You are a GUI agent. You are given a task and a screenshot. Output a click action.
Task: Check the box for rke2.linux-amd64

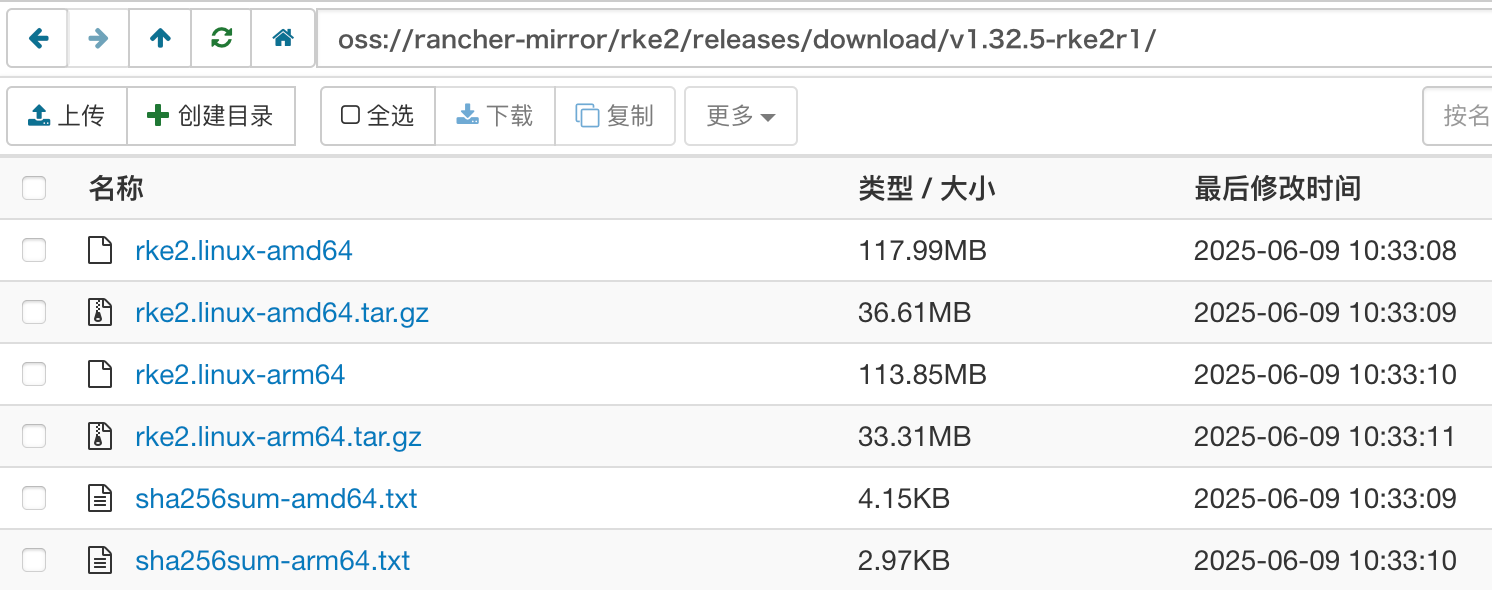coord(34,250)
